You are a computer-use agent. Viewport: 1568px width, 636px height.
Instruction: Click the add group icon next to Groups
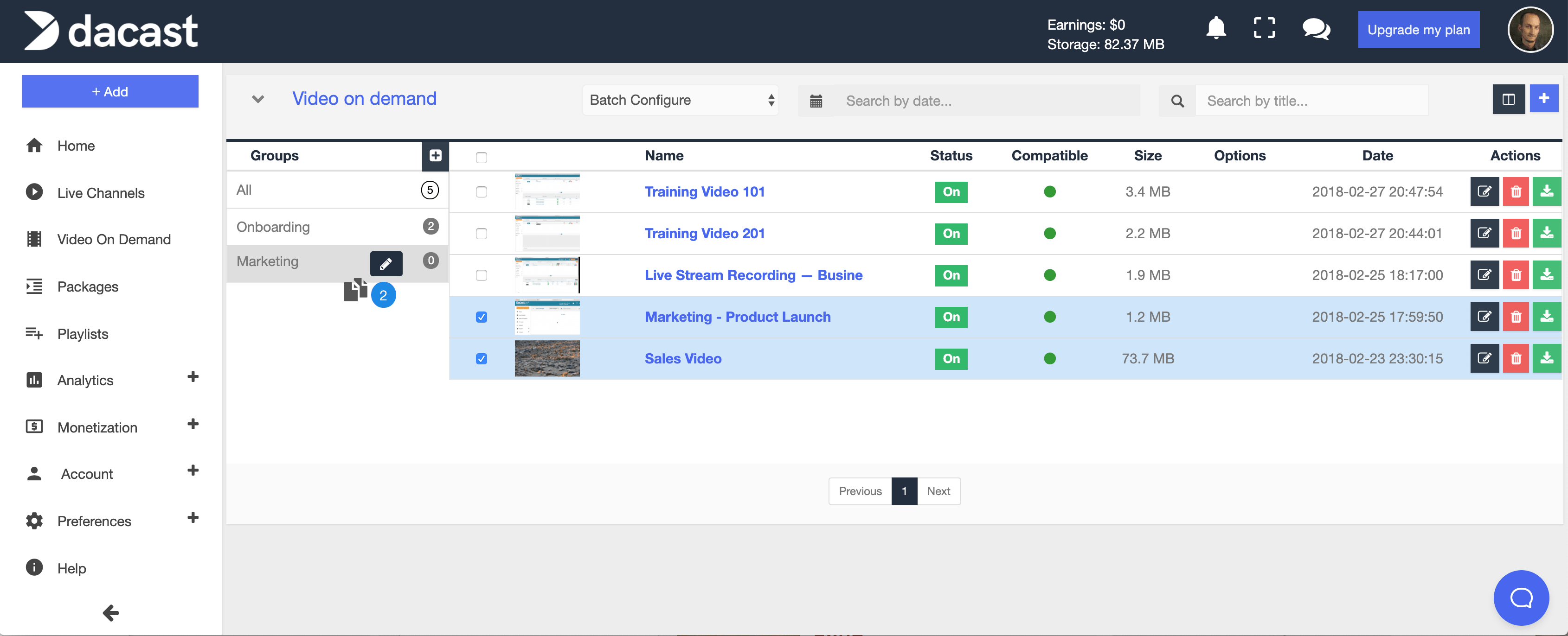click(435, 155)
